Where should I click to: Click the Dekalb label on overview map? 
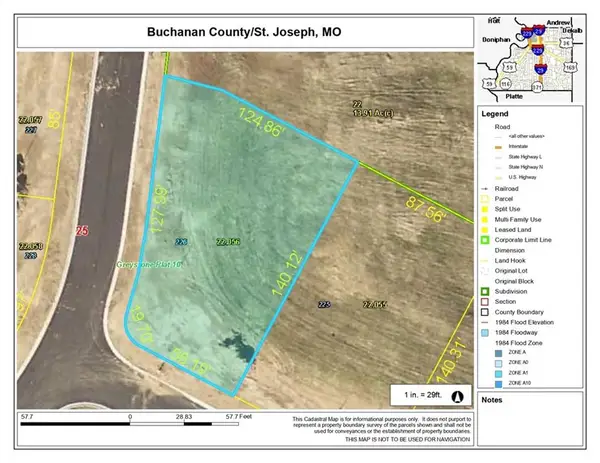pyautogui.click(x=572, y=31)
